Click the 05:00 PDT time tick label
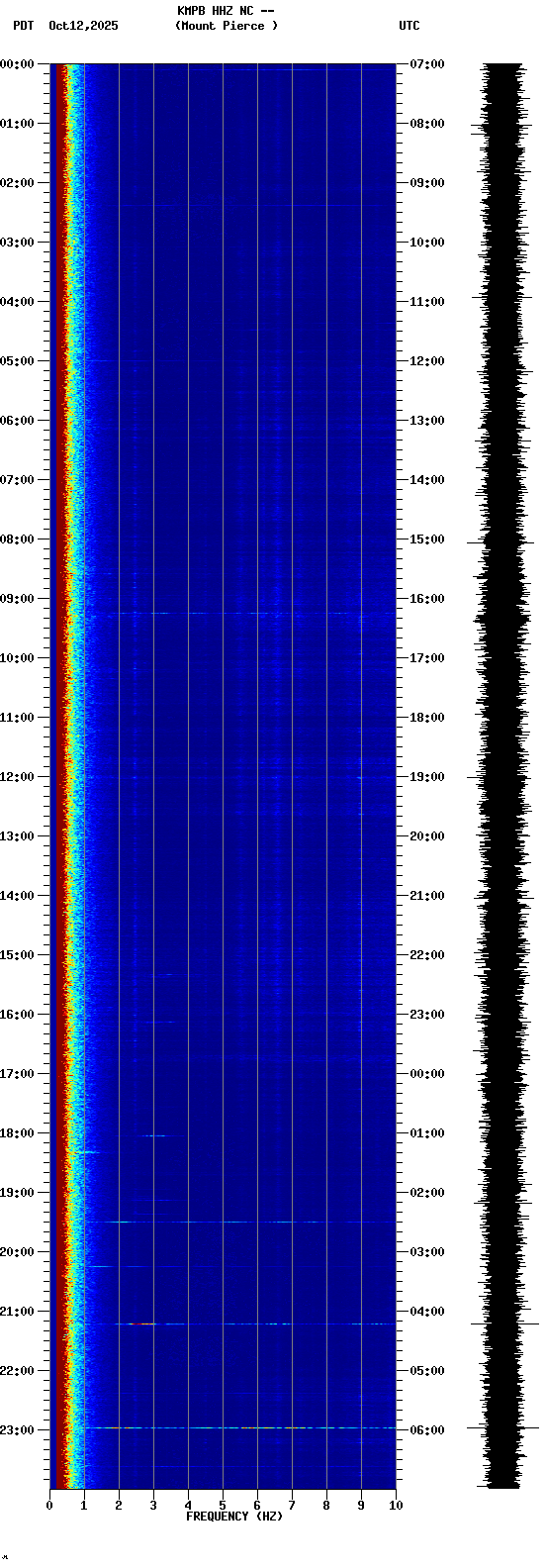 point(18,361)
